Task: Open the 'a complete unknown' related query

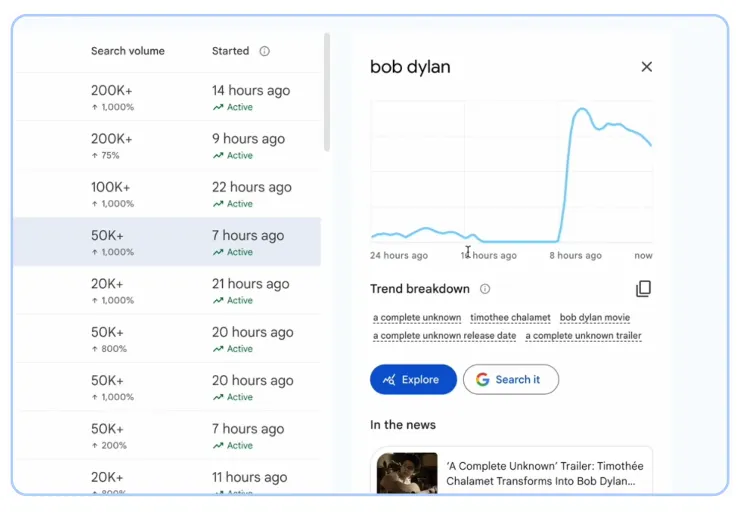Action: [x=417, y=317]
